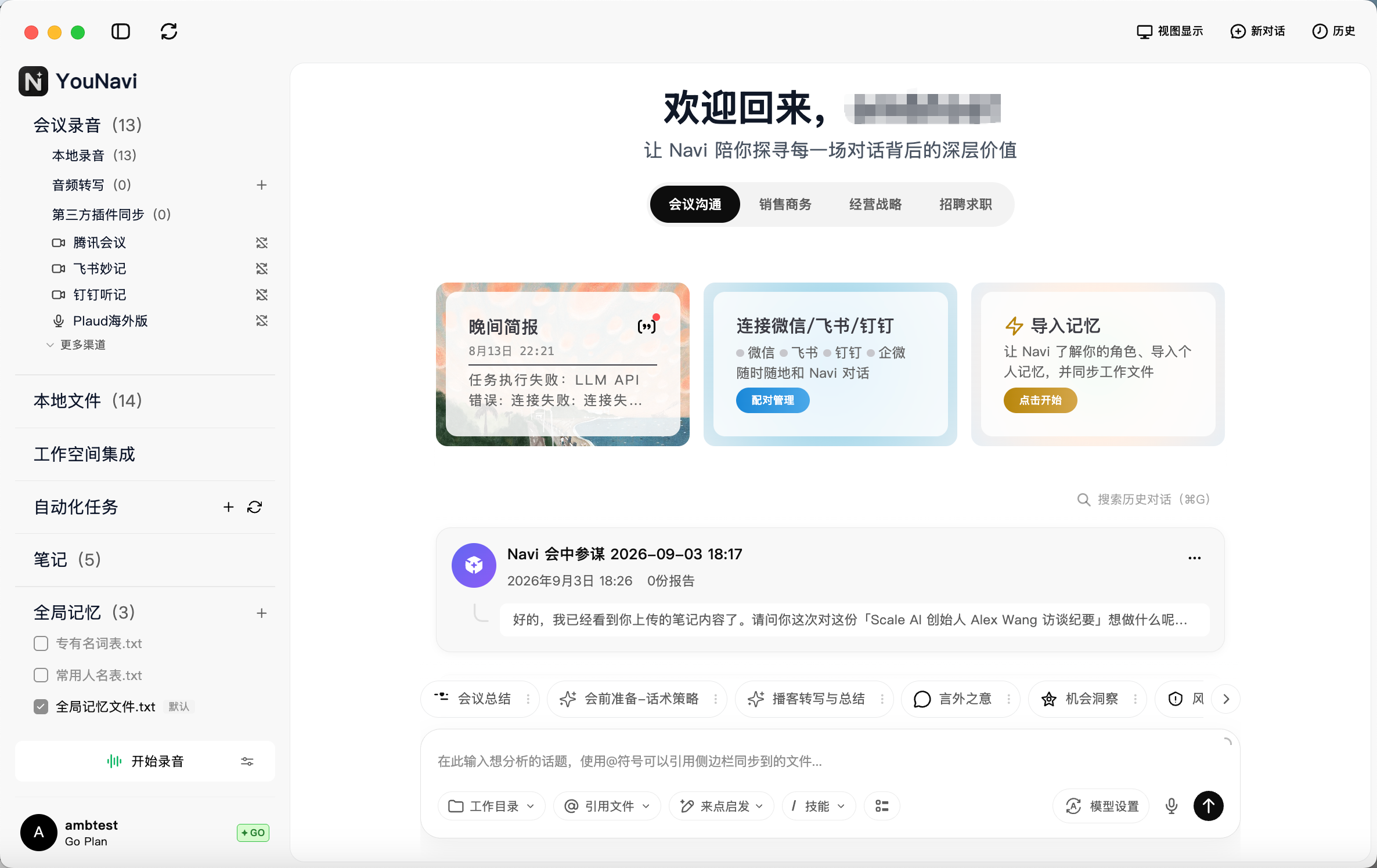Click the refresh icon in title bar

click(169, 31)
